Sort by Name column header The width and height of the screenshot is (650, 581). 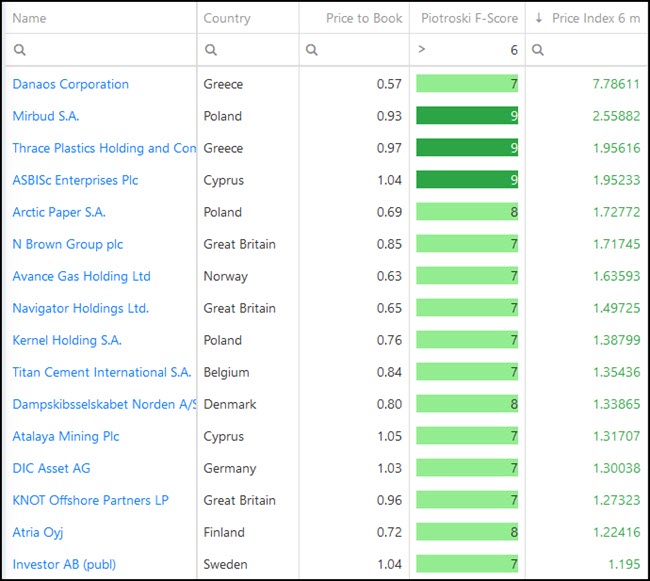29,18
